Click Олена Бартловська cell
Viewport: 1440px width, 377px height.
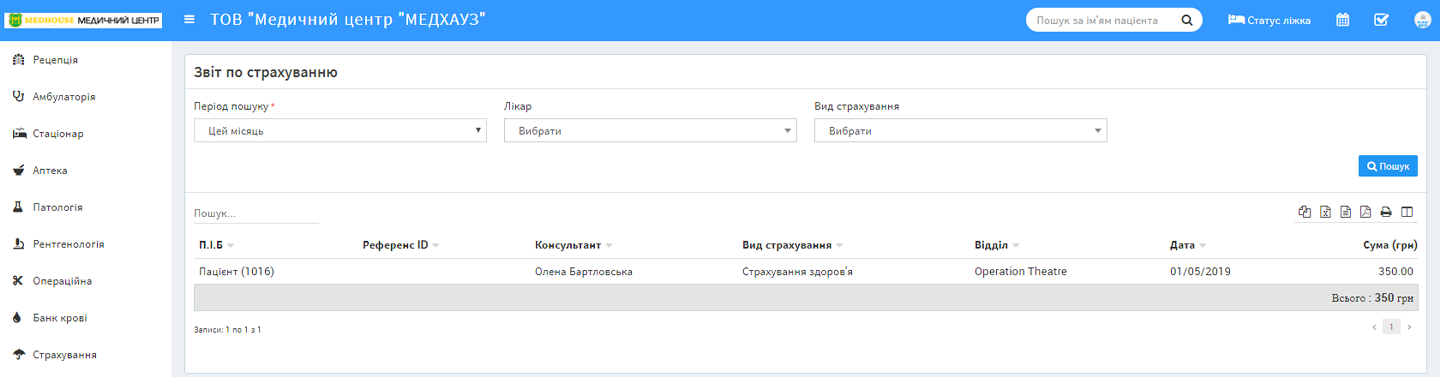(584, 271)
